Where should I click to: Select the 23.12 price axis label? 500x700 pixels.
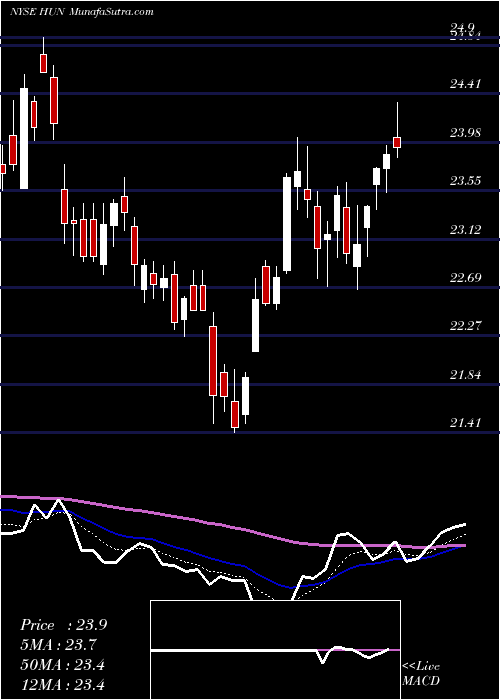tap(465, 229)
